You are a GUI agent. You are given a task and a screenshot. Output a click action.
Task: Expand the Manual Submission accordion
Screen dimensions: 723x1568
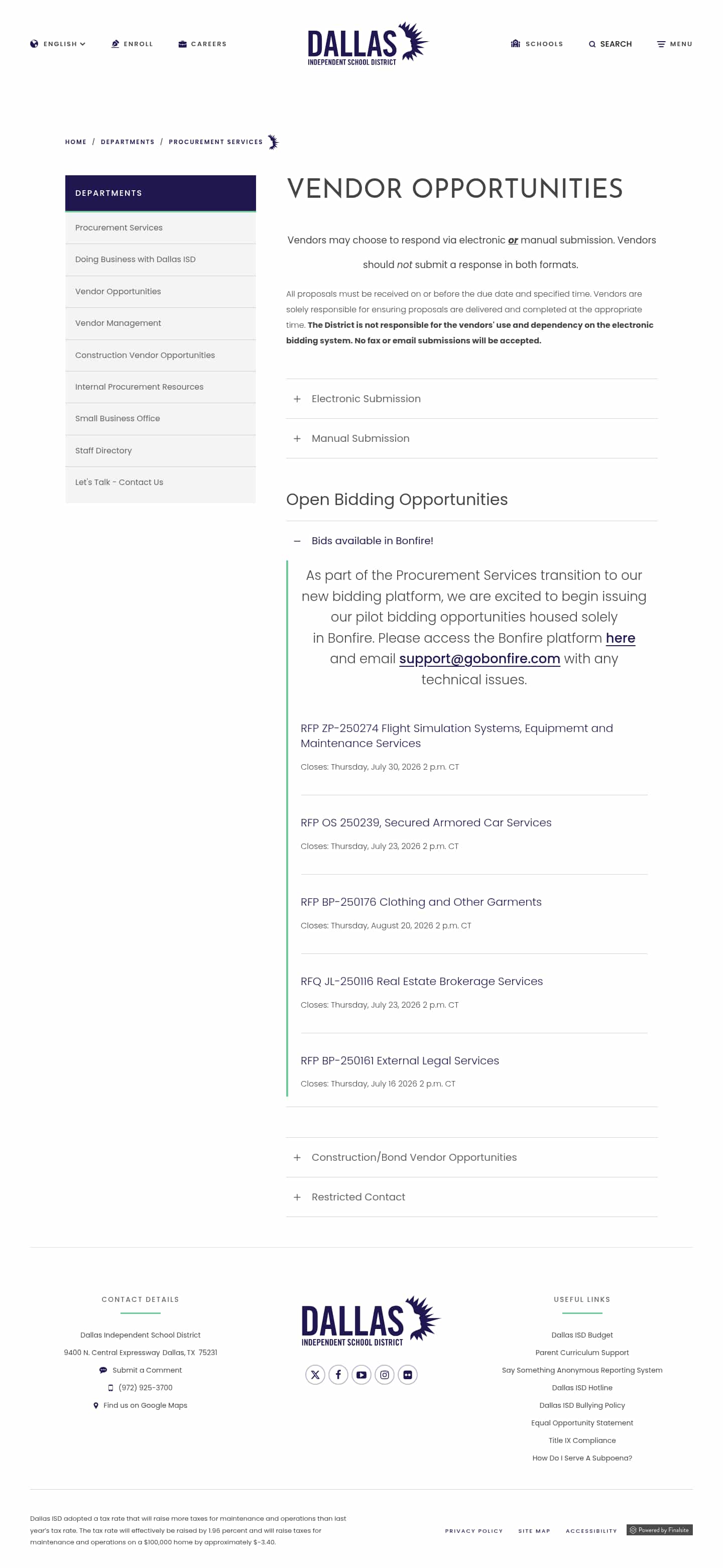point(471,438)
